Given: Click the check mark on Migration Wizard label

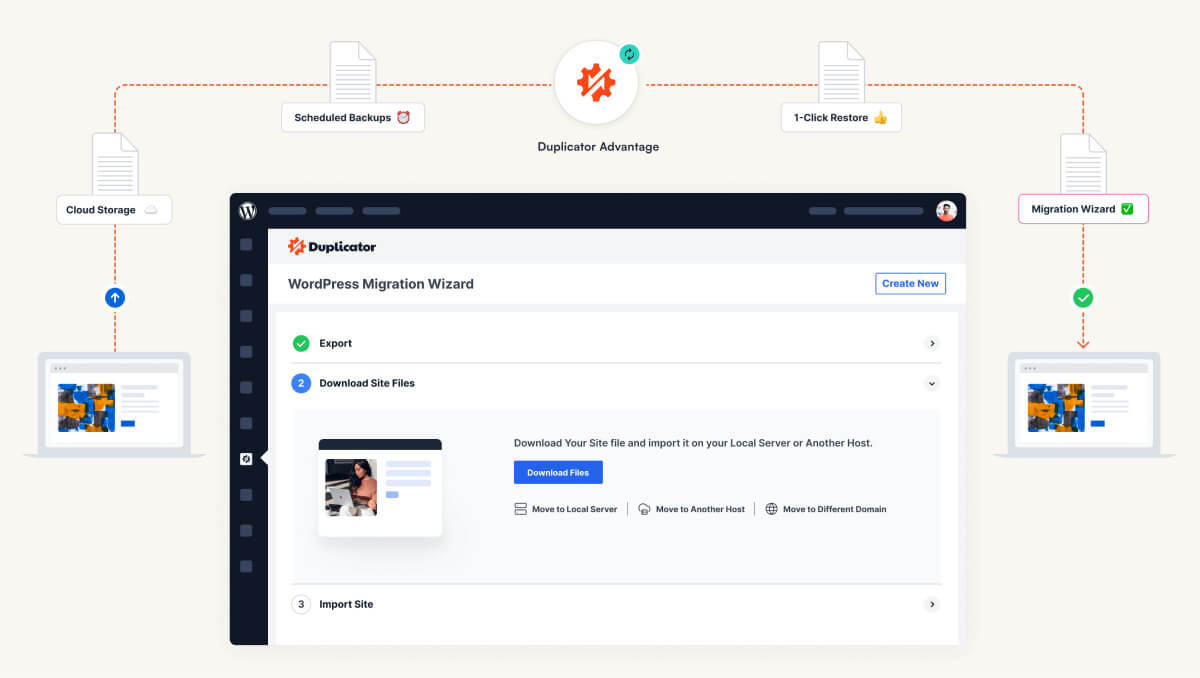Looking at the screenshot, I should pos(1127,209).
